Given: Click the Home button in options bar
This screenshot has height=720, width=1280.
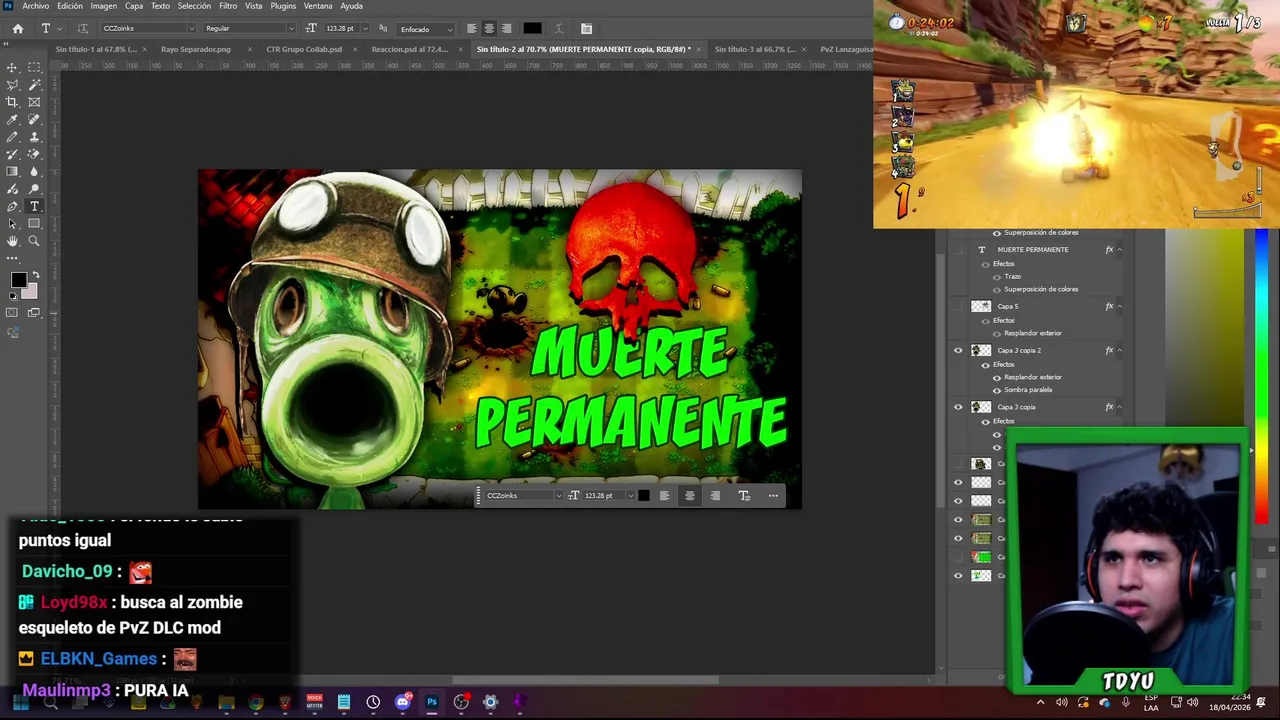Looking at the screenshot, I should click(x=17, y=28).
